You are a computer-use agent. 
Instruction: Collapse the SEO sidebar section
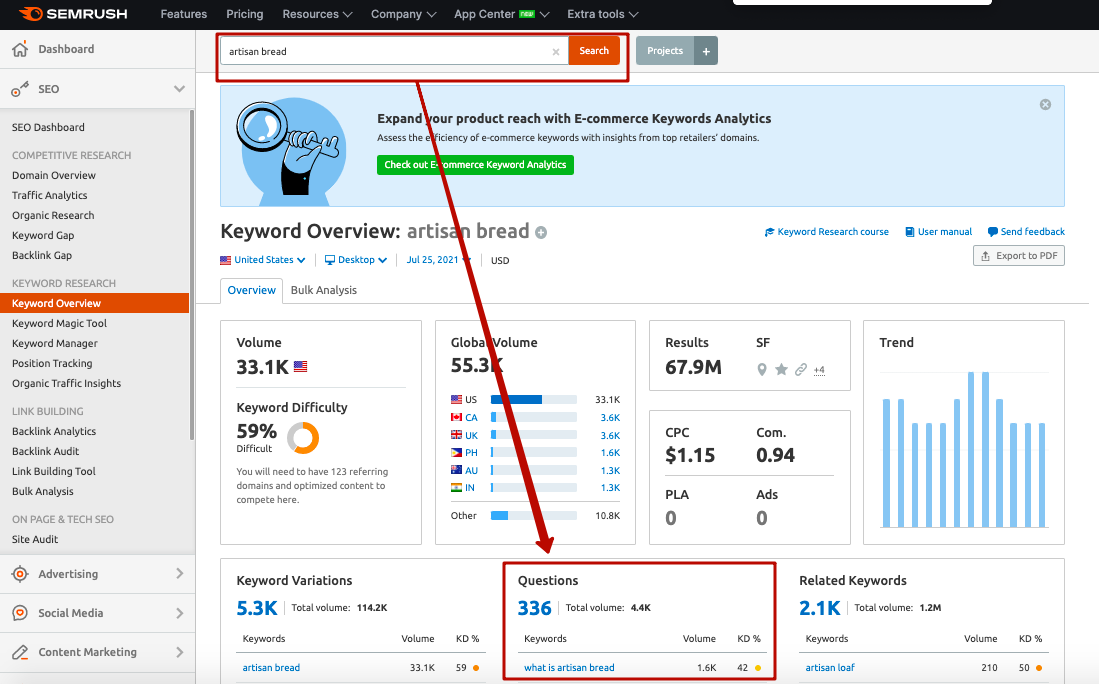179,89
